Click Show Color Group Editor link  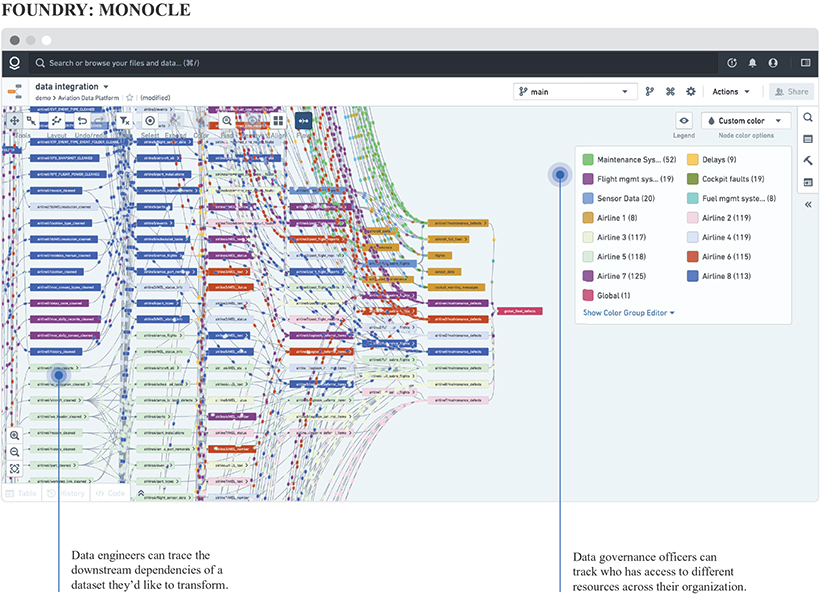[x=629, y=313]
